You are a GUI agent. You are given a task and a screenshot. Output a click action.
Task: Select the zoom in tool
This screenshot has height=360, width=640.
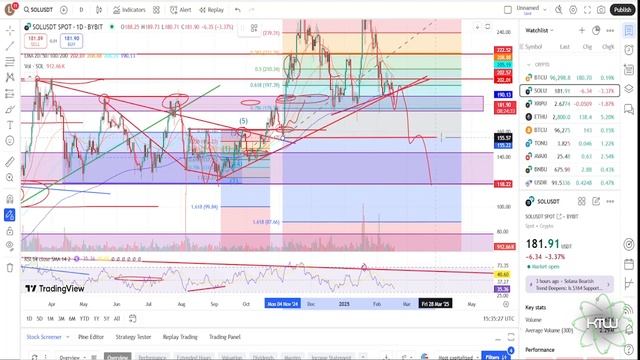pos(10,178)
